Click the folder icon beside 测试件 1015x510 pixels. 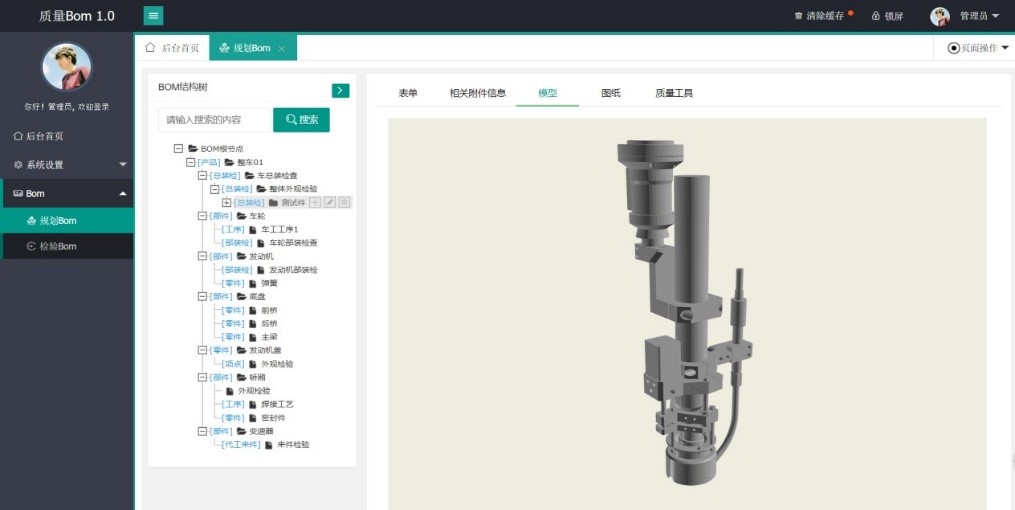[273, 203]
